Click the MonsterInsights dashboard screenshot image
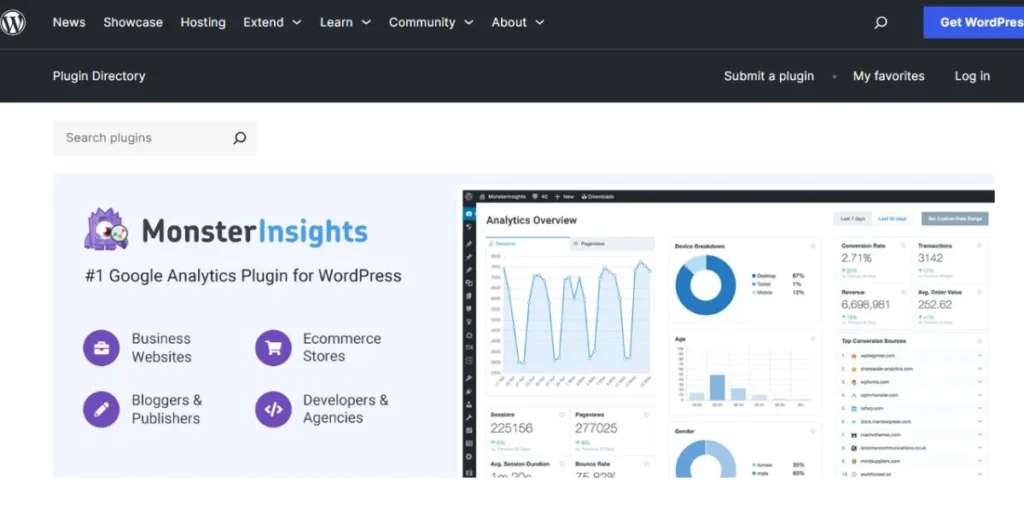The width and height of the screenshot is (1024, 512). (728, 334)
